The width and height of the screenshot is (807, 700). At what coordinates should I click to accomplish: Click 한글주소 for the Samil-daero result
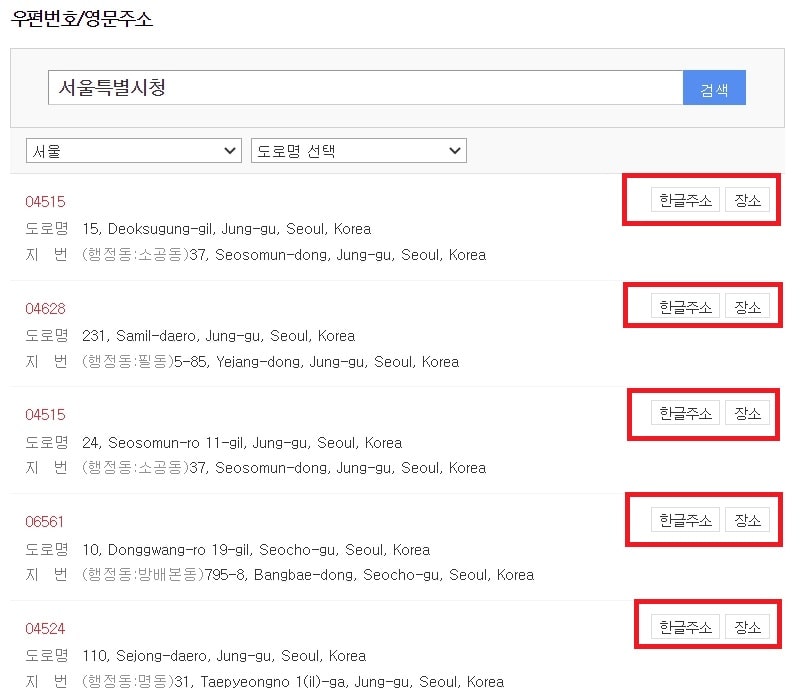click(685, 307)
